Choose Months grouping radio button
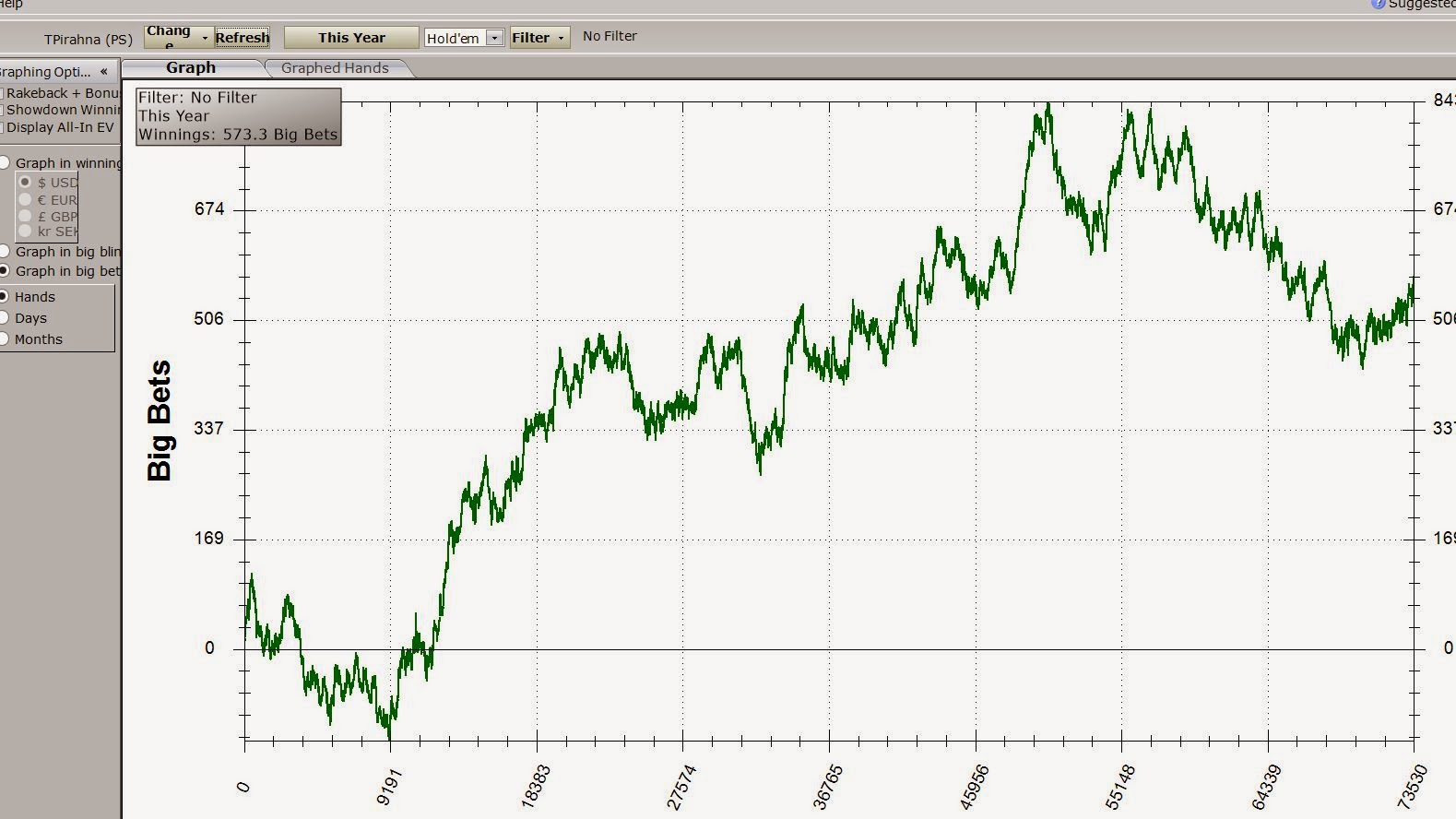 (x=5, y=338)
